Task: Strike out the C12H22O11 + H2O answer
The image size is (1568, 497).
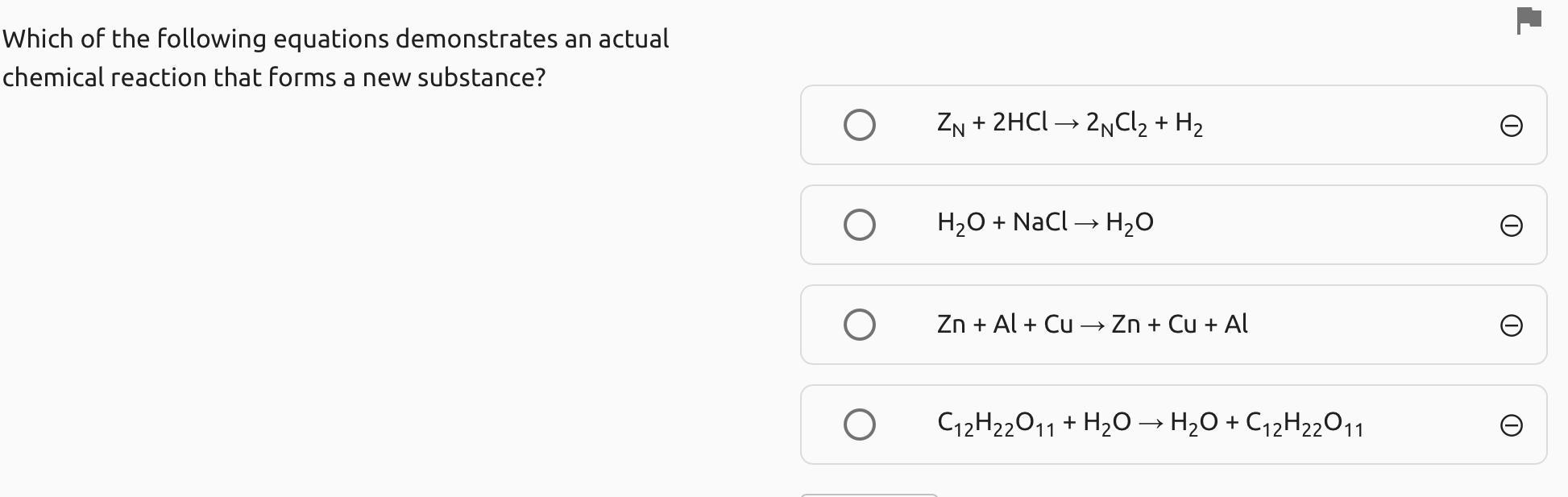Action: pos(1511,425)
